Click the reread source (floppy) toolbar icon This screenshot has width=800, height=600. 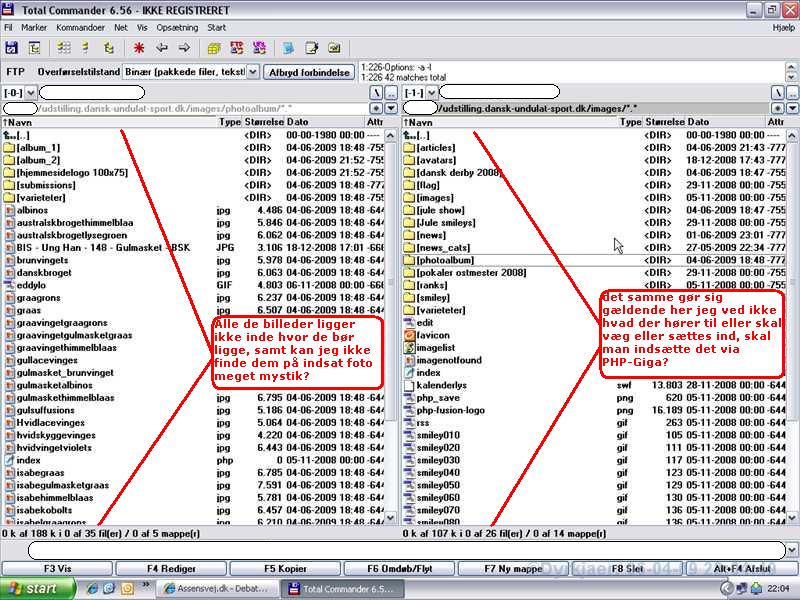coord(11,48)
